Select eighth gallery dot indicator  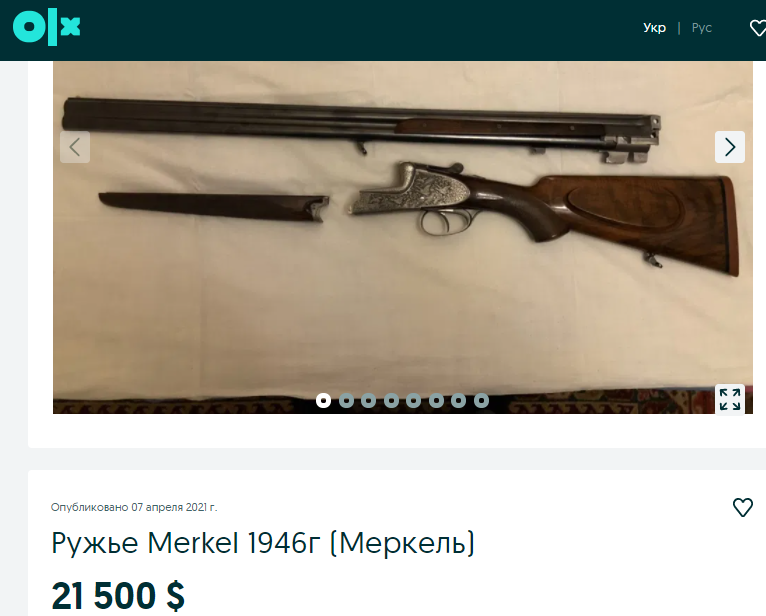click(x=481, y=401)
